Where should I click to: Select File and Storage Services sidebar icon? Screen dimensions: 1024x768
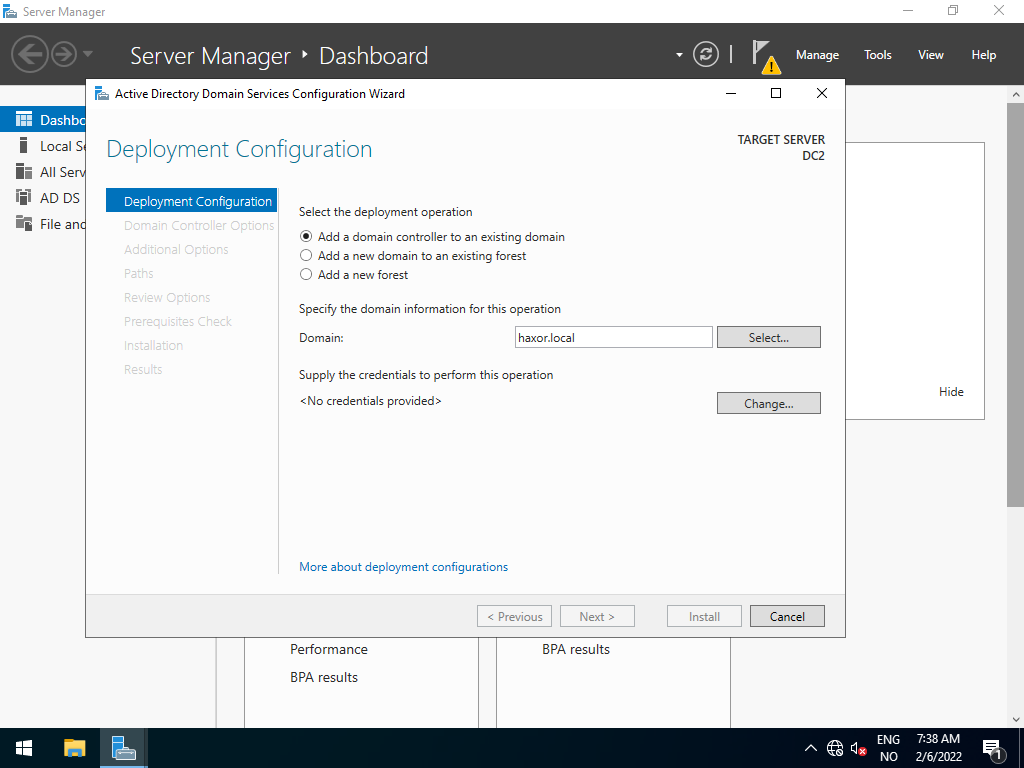[x=24, y=223]
